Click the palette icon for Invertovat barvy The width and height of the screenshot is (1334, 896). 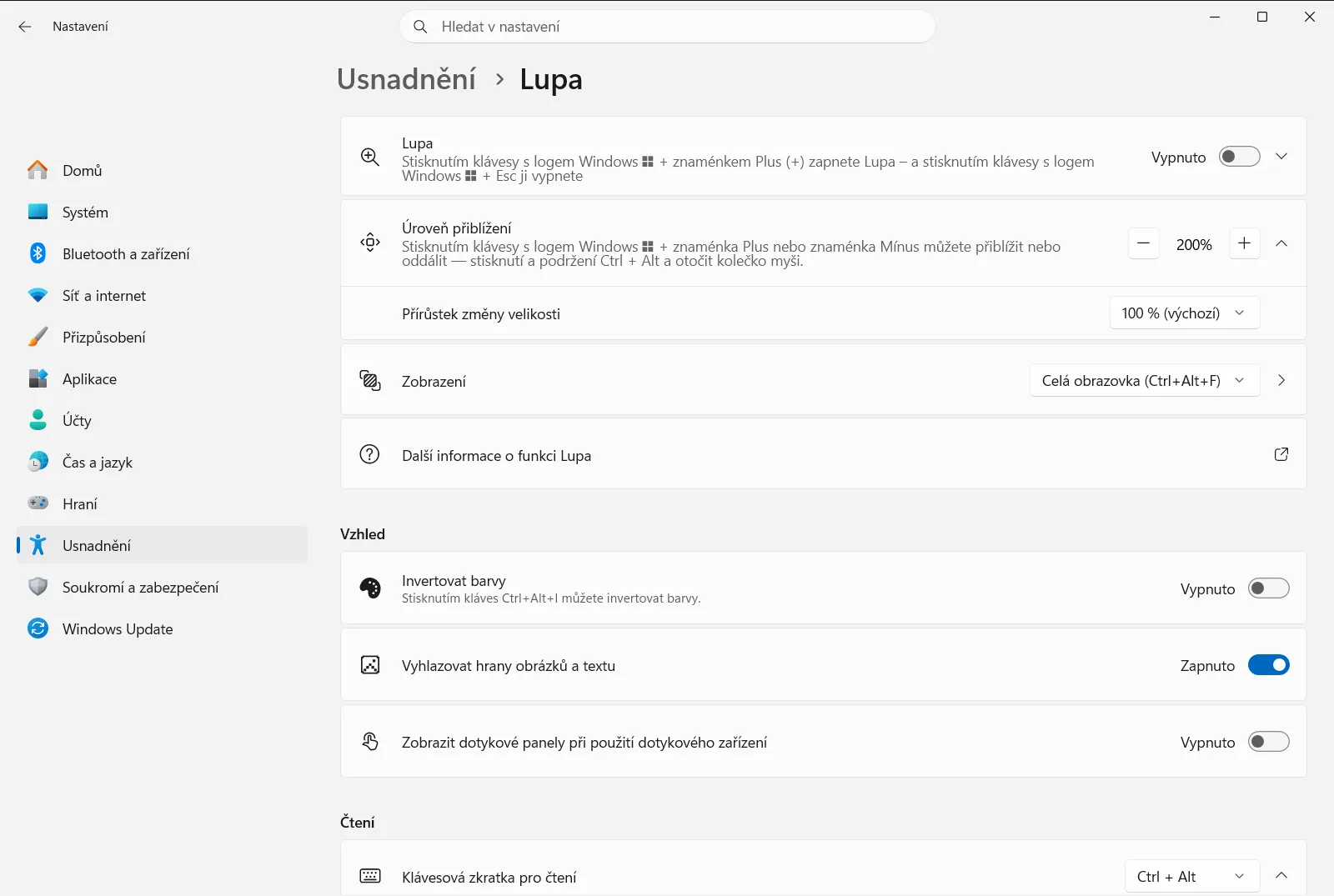(x=370, y=588)
